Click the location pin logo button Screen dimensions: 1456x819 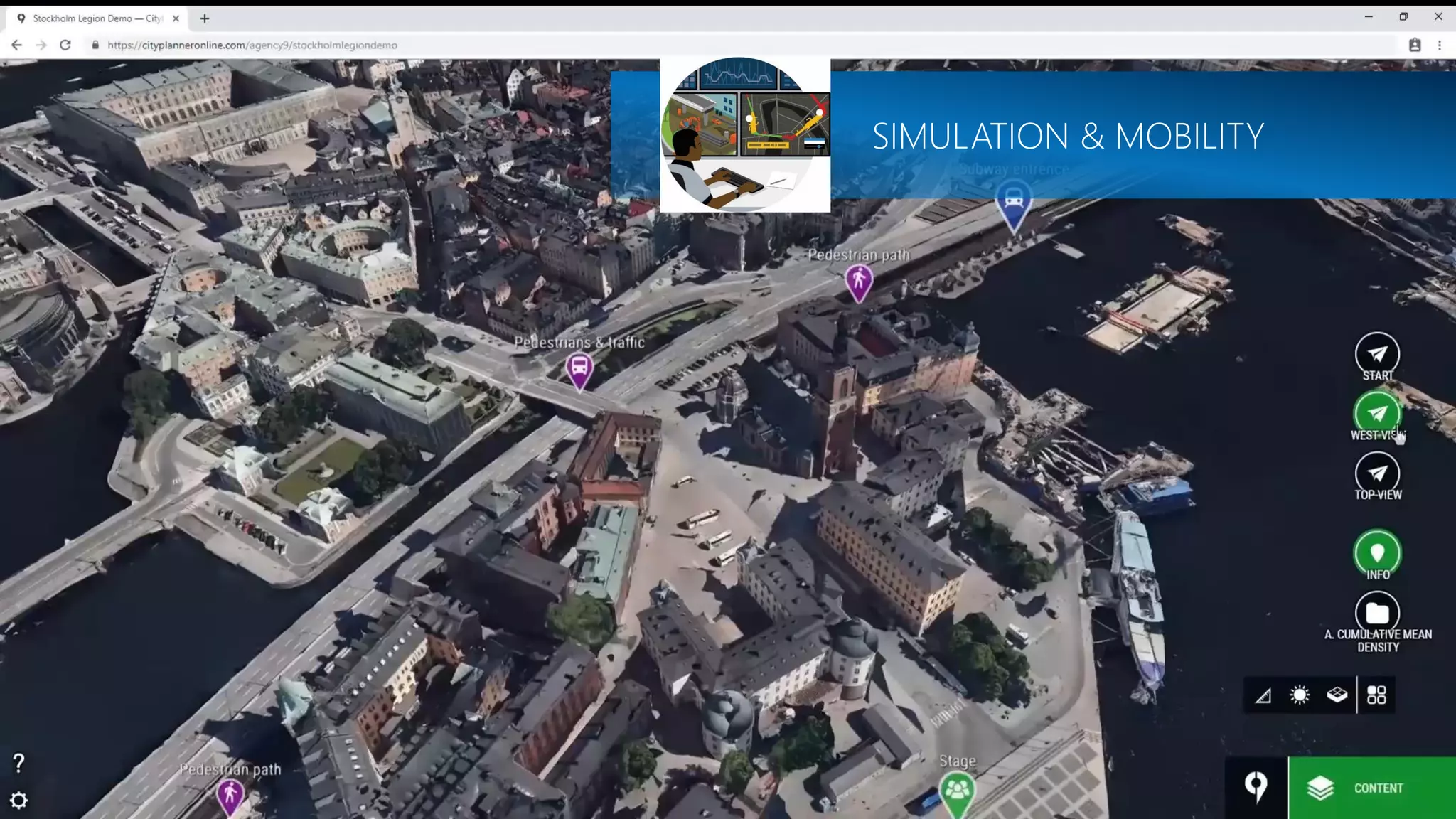pos(1256,787)
